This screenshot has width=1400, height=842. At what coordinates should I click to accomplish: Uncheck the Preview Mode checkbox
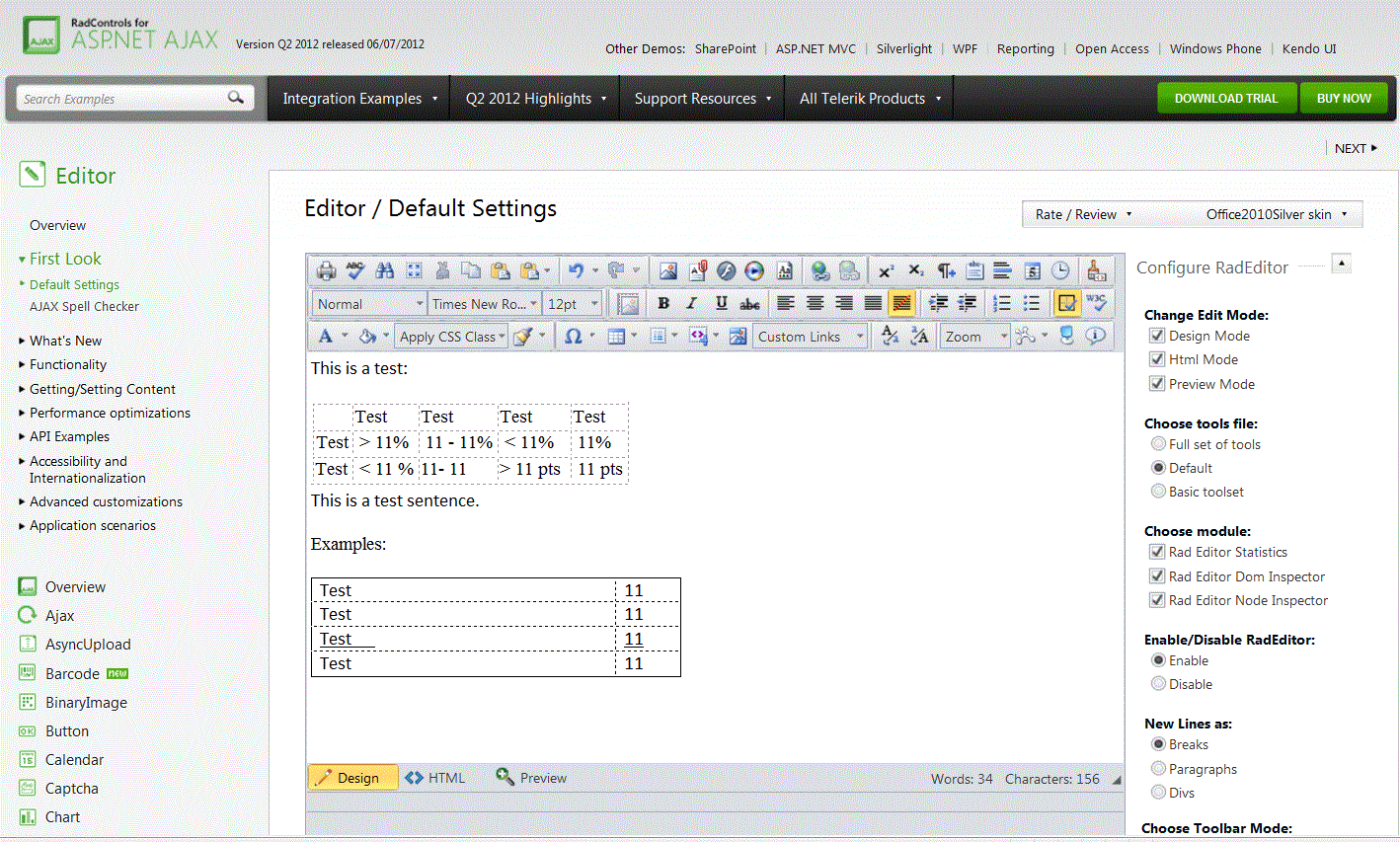(x=1157, y=384)
